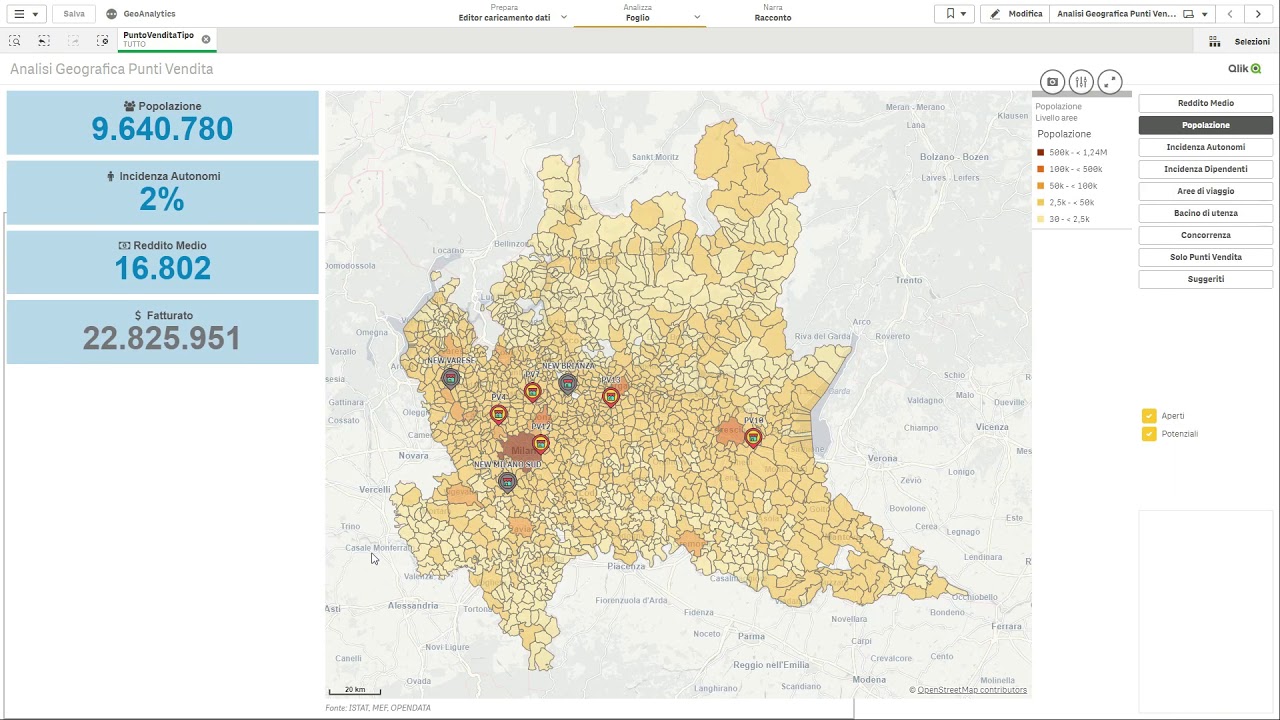This screenshot has width=1280, height=720.
Task: Click Modifica to edit the sheet
Action: (1015, 14)
